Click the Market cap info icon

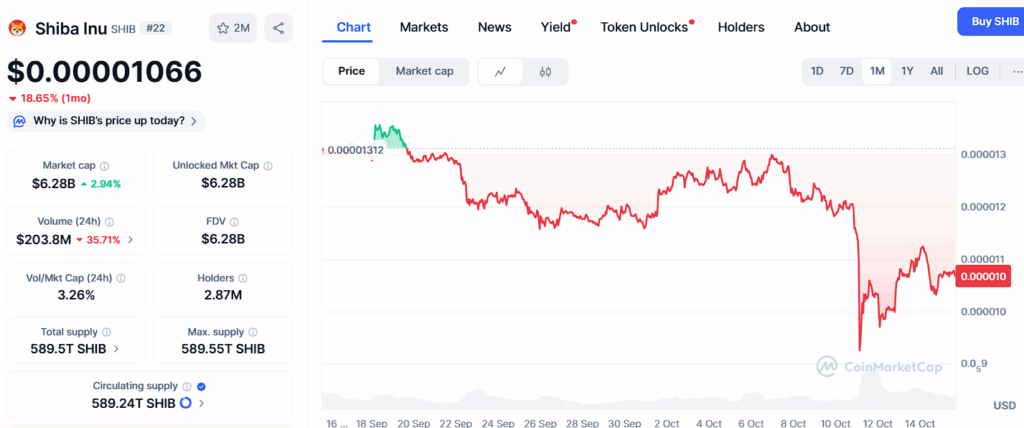(x=105, y=166)
